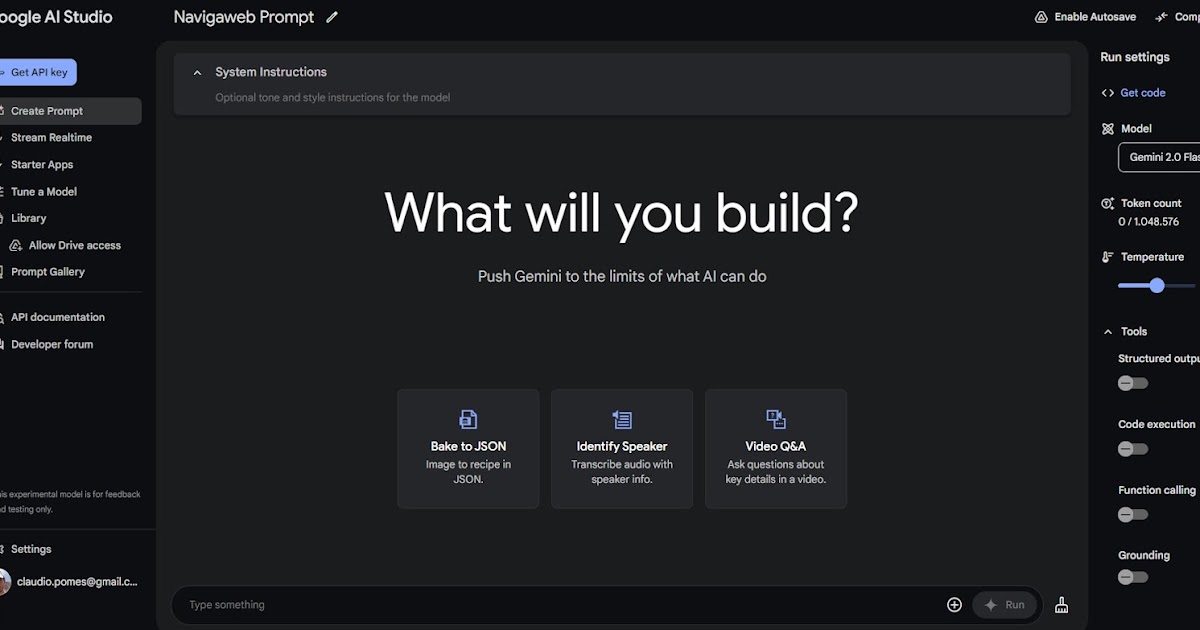Open the Gemini 2.0 Flash model dropdown
The image size is (1200, 630).
[x=1159, y=157]
